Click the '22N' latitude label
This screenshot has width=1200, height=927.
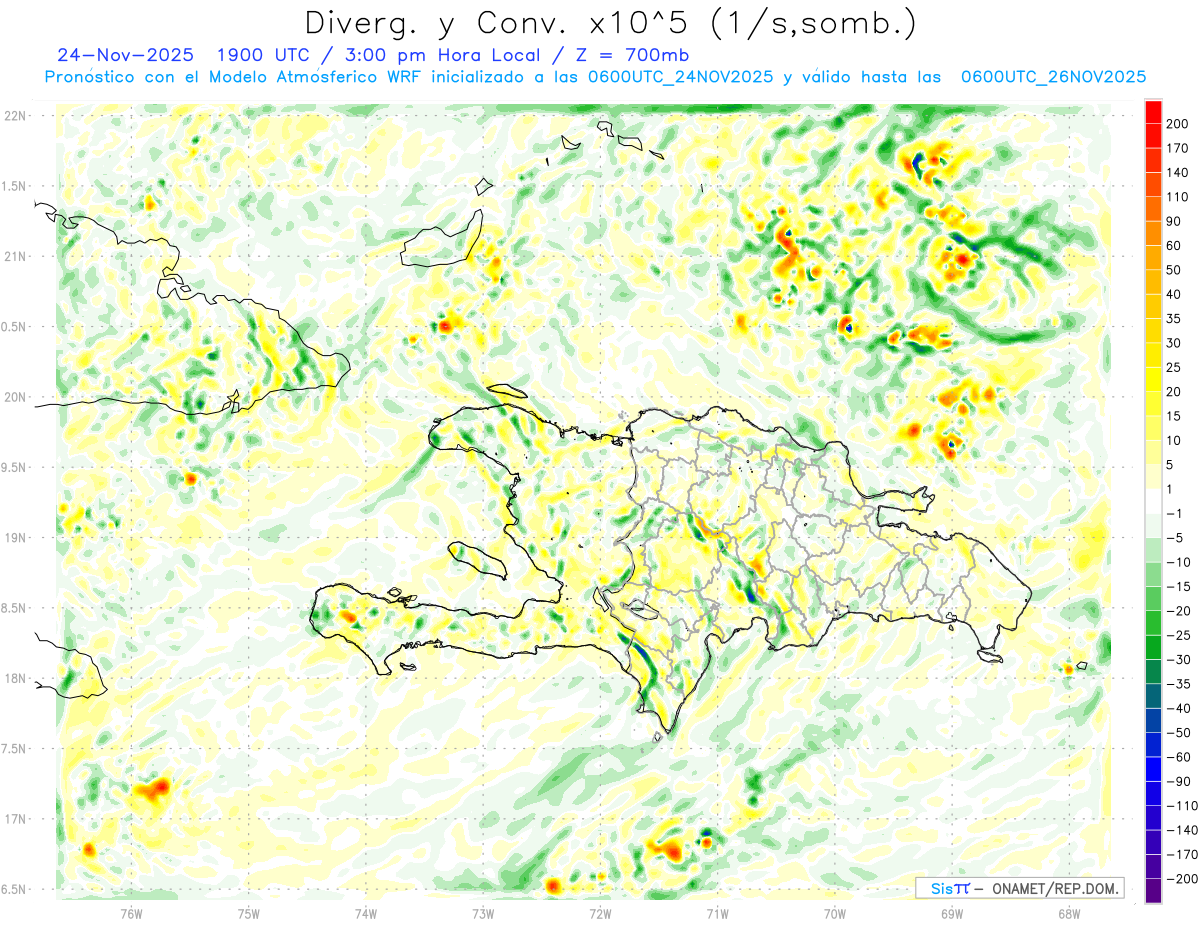click(x=15, y=116)
